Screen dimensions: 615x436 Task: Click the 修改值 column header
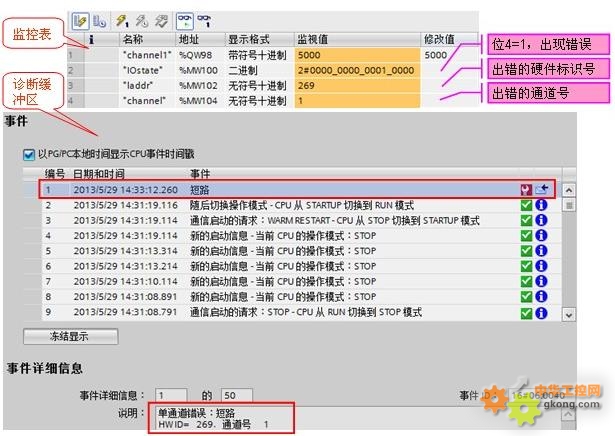449,39
